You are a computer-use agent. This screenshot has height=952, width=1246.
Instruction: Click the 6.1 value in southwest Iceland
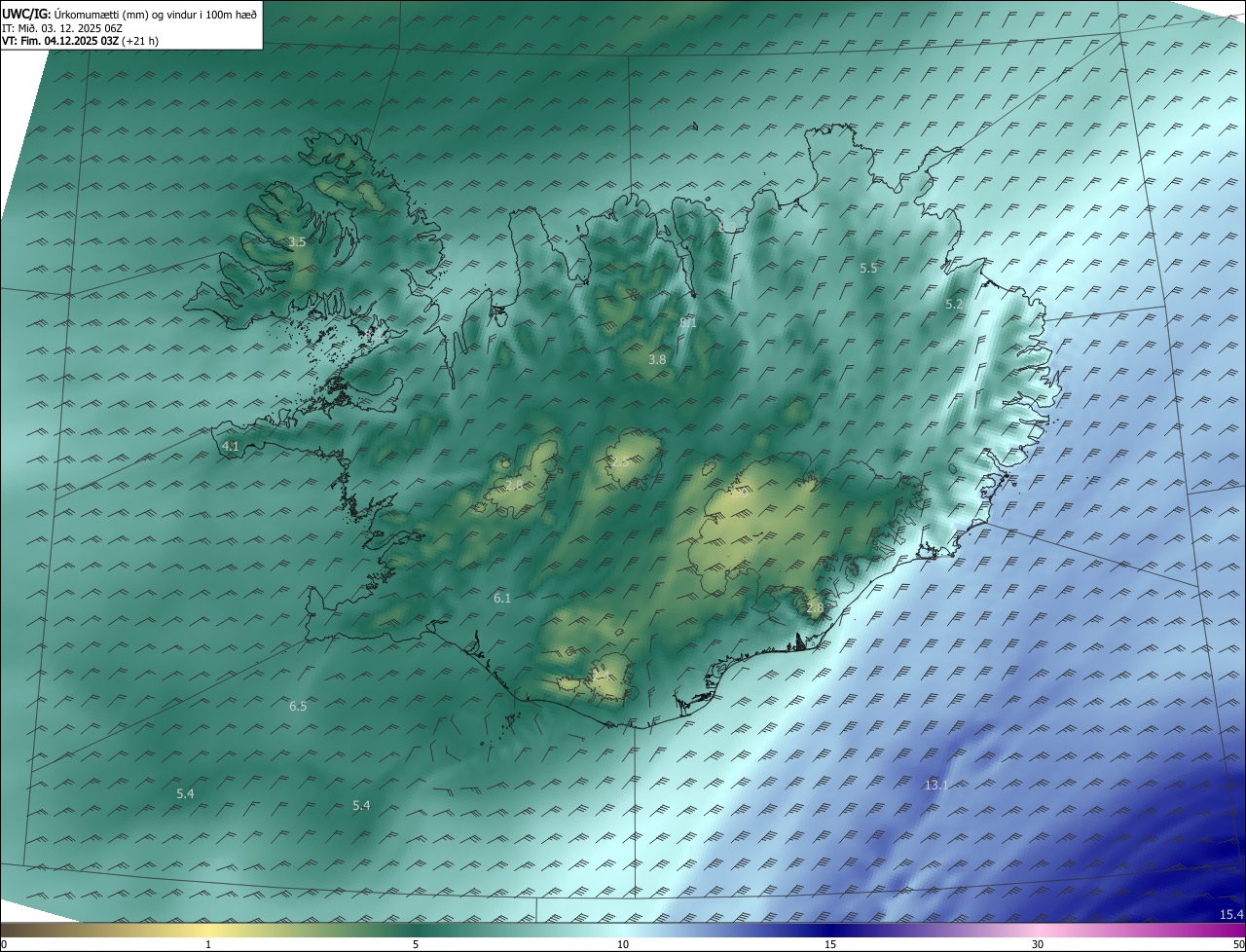(502, 599)
